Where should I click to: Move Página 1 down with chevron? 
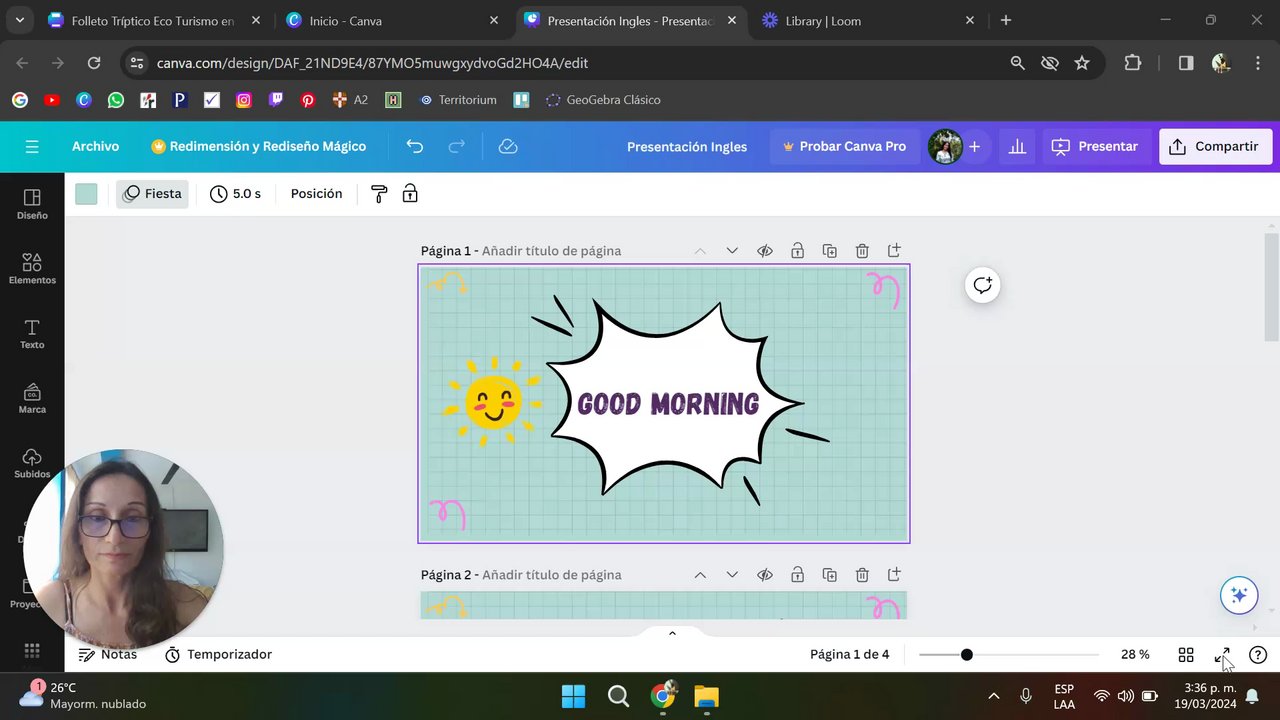732,251
